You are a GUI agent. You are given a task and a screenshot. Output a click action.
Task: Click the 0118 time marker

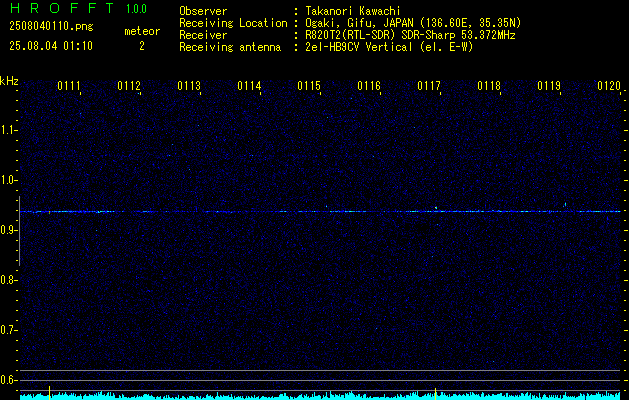(x=489, y=86)
